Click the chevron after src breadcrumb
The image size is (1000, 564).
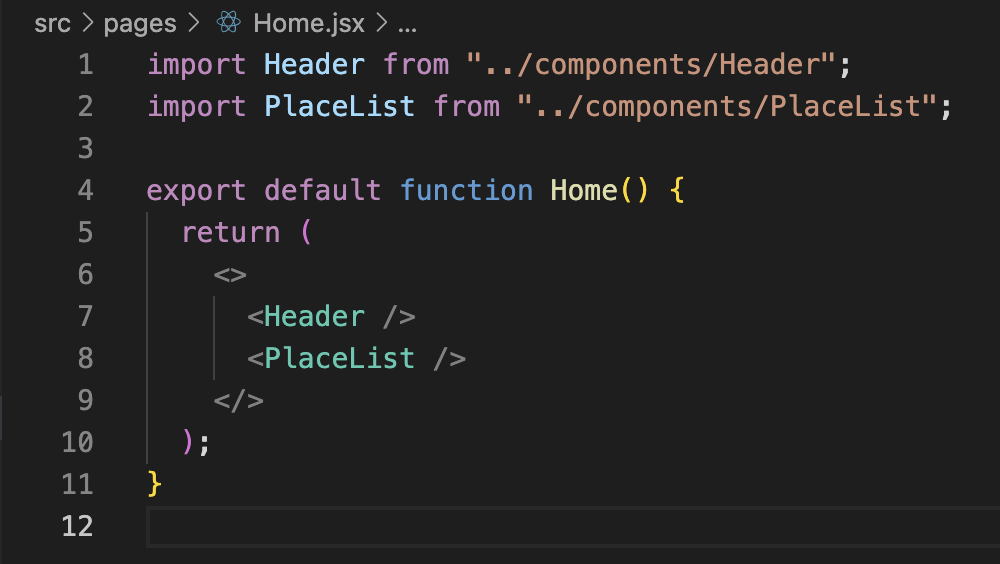point(87,23)
